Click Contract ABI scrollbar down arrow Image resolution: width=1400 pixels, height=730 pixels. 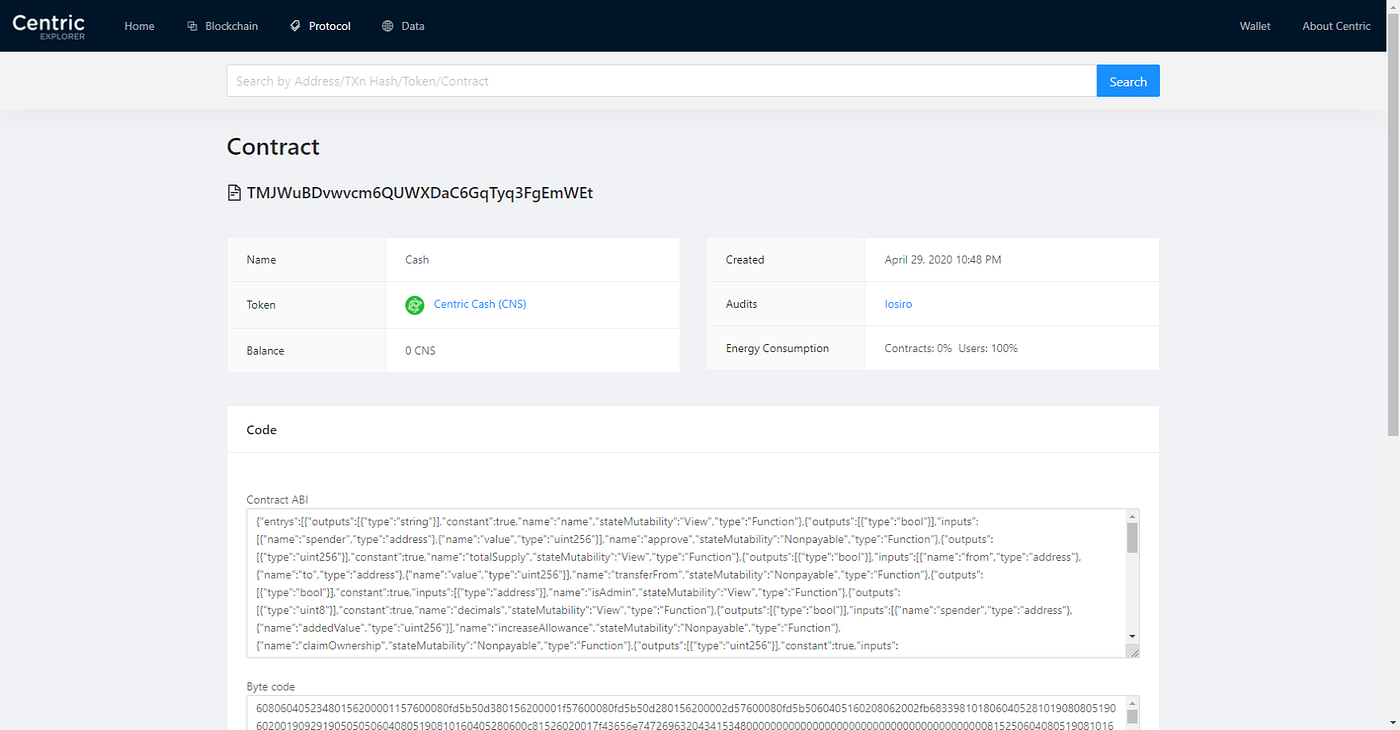(1132, 636)
